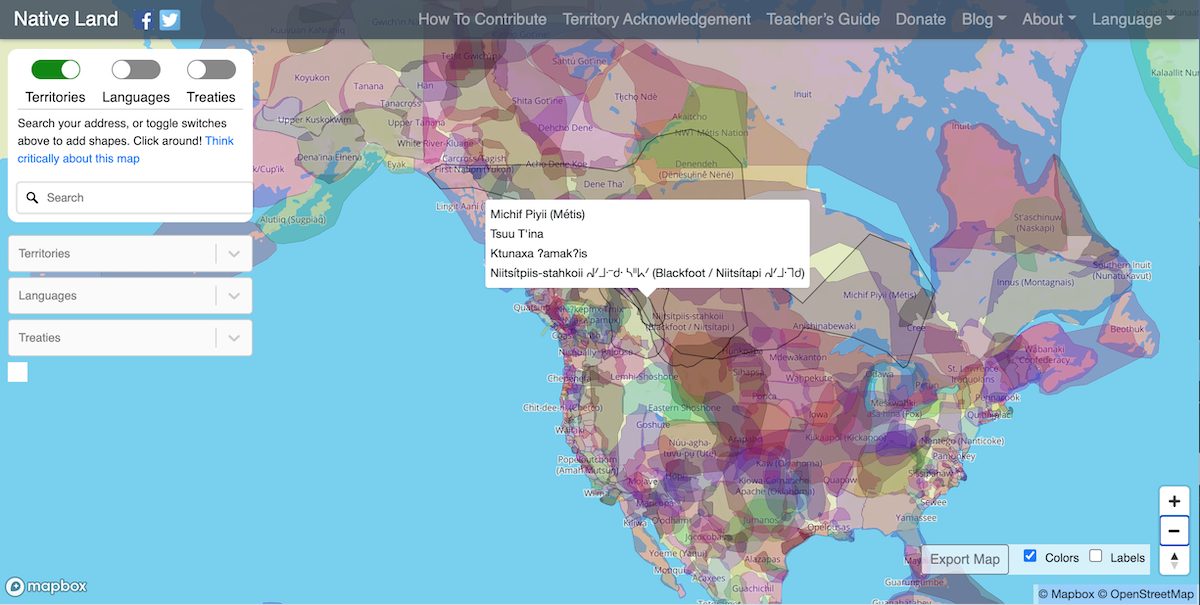Screen dimensions: 1200x605
Task: Open Niitsítpiis-stahkoii (Blackfoot) in popup
Action: pos(647,273)
